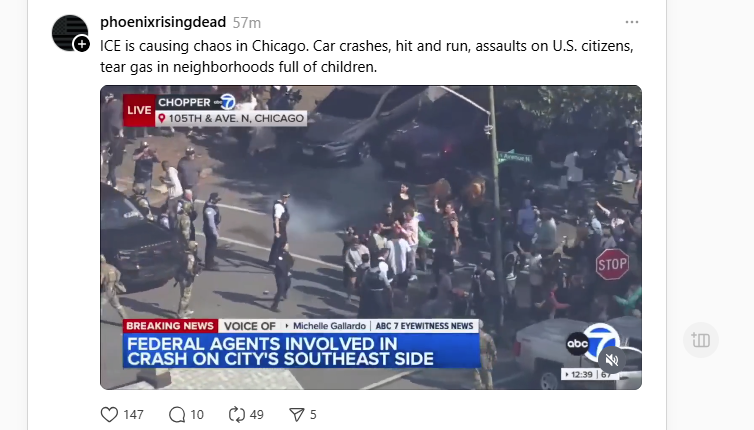Open the post via its 57m timestamp
Screen dimensions: 754x430
pyautogui.click(x=247, y=23)
